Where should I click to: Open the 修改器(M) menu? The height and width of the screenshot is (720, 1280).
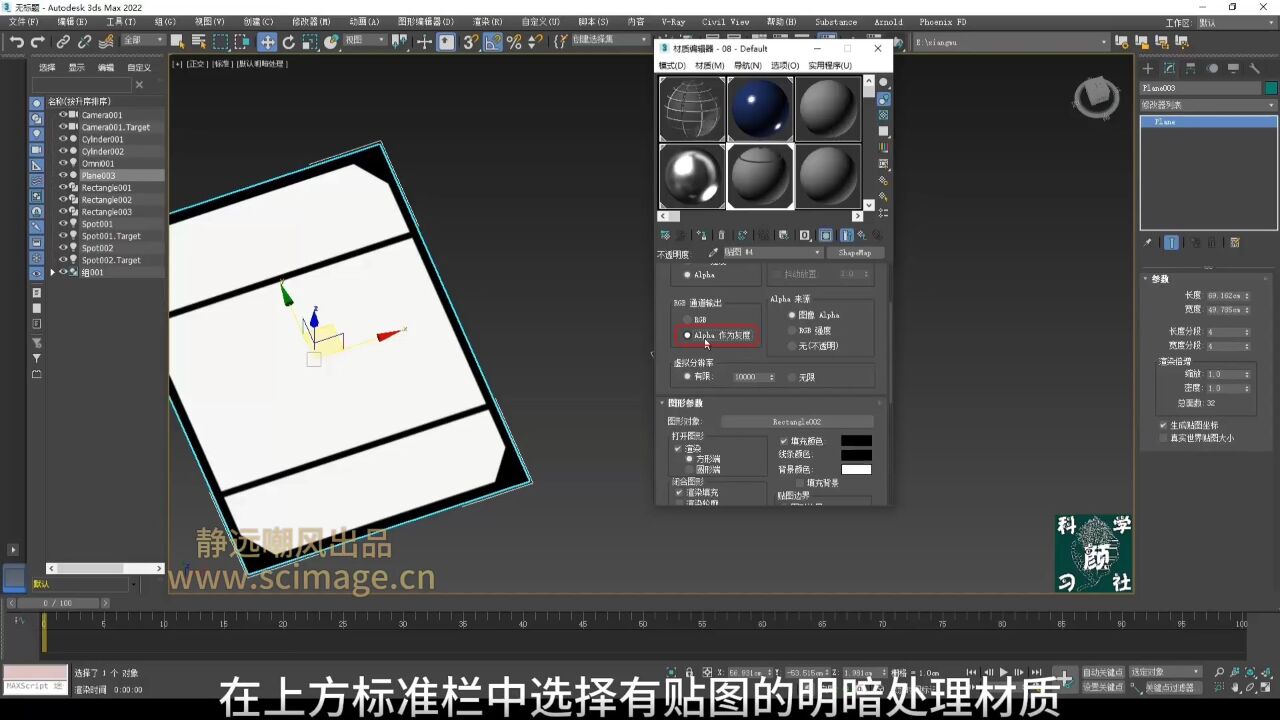point(312,21)
